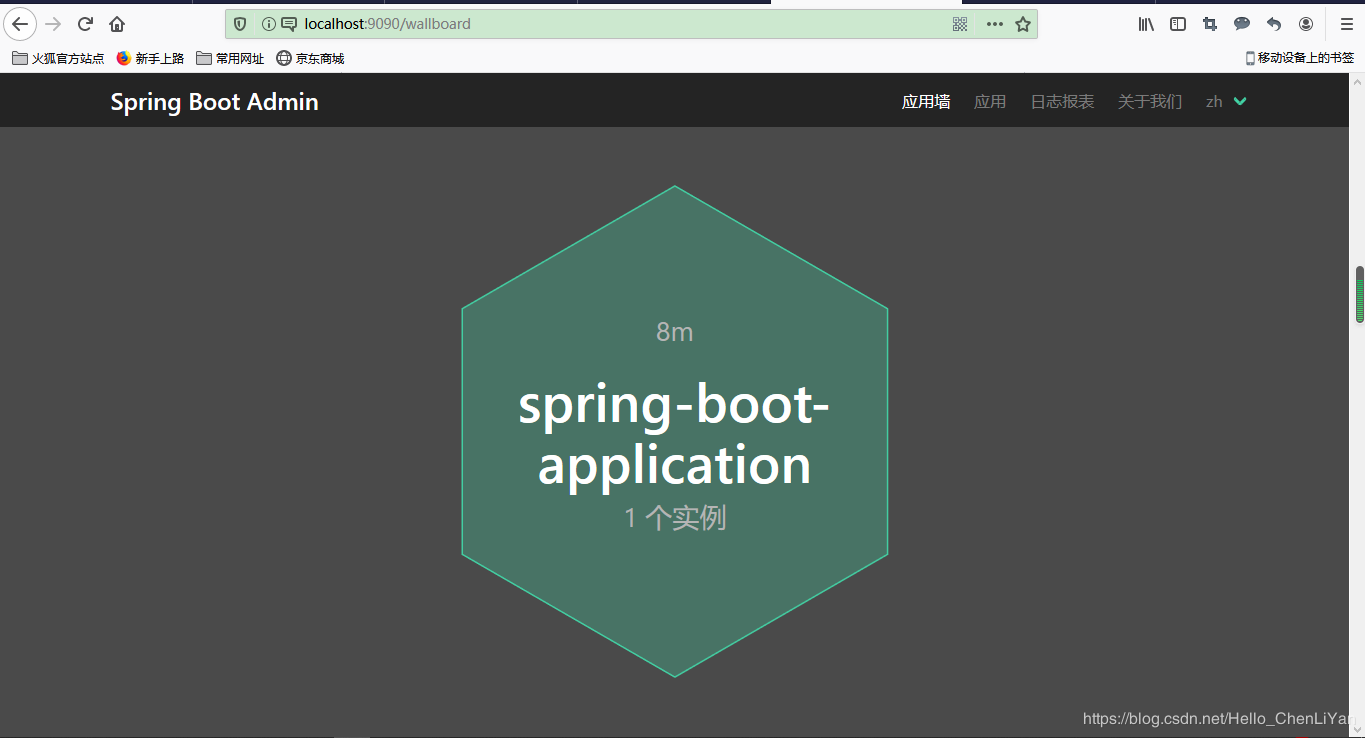This screenshot has height=738, width=1365.
Task: Open the 京东商城 bookmark
Action: pyautogui.click(x=313, y=58)
